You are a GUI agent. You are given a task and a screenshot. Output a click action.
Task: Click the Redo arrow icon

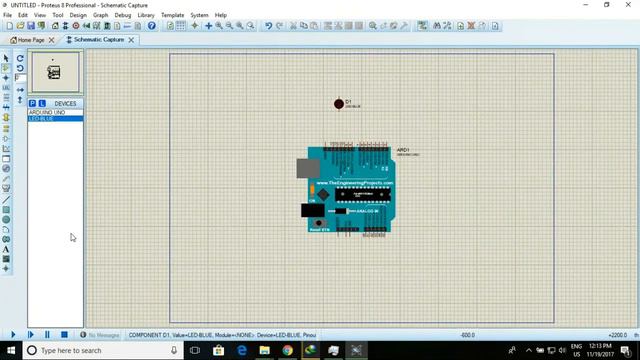pos(279,26)
